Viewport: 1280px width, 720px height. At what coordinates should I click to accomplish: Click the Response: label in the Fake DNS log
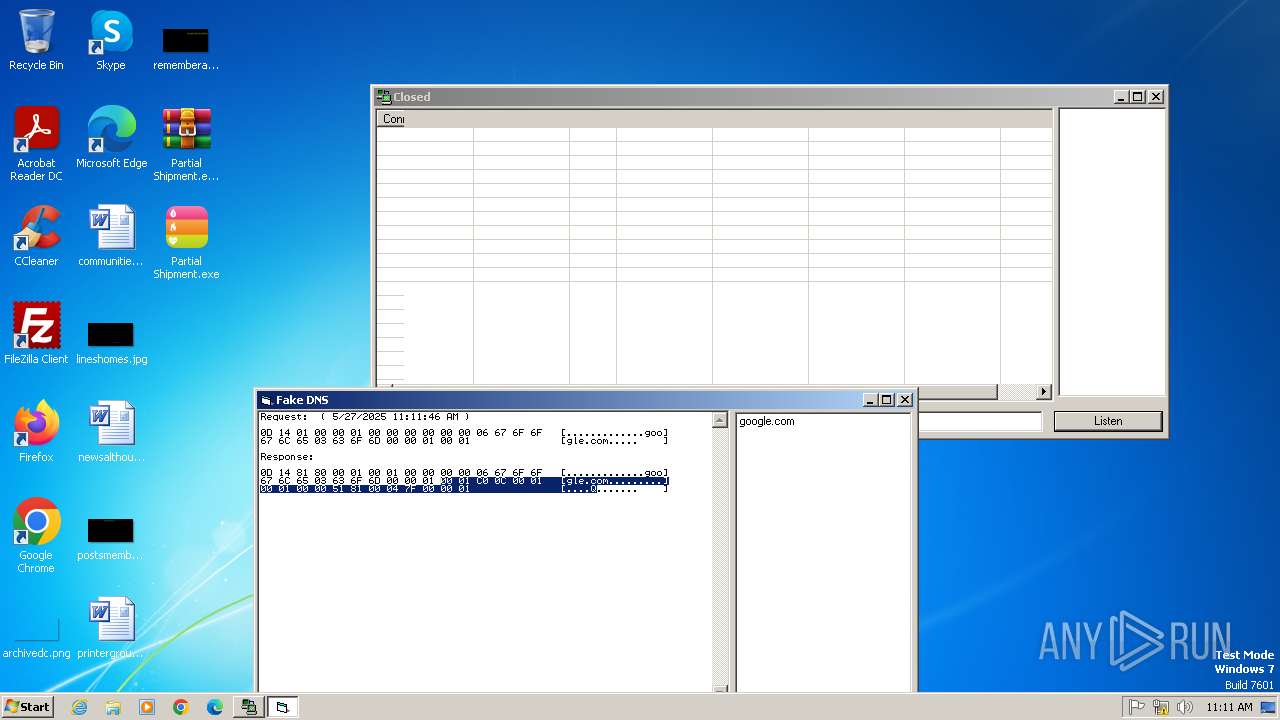pos(287,457)
